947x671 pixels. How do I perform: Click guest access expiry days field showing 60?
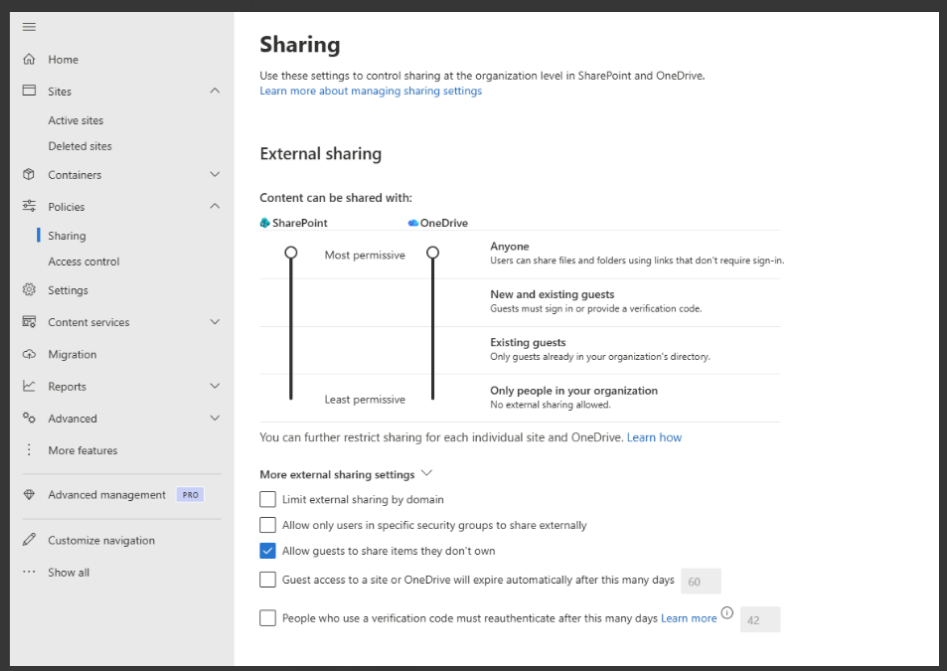coord(701,582)
